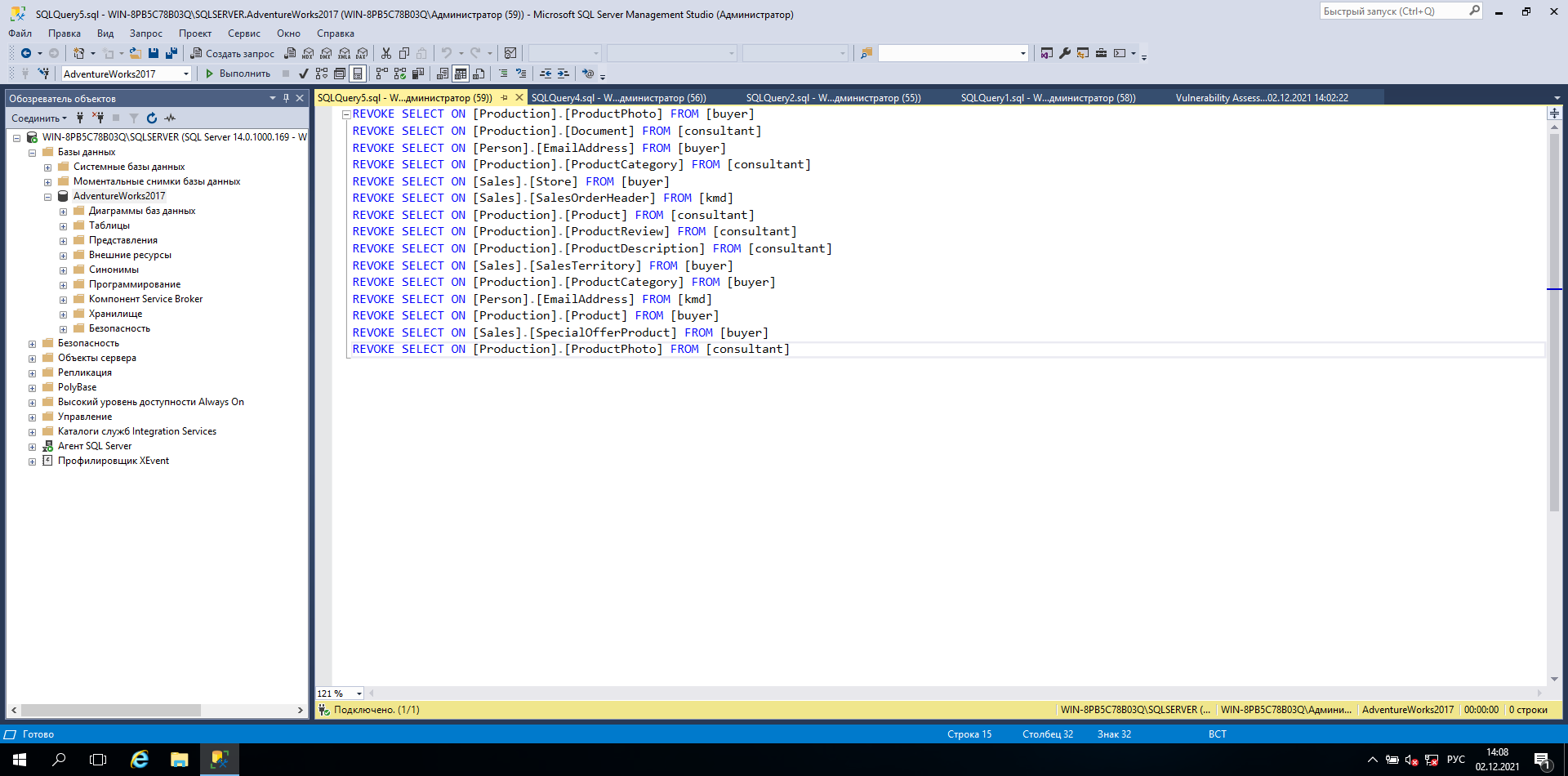This screenshot has height=776, width=1568.
Task: Toggle Results to Text output mode
Action: point(443,74)
